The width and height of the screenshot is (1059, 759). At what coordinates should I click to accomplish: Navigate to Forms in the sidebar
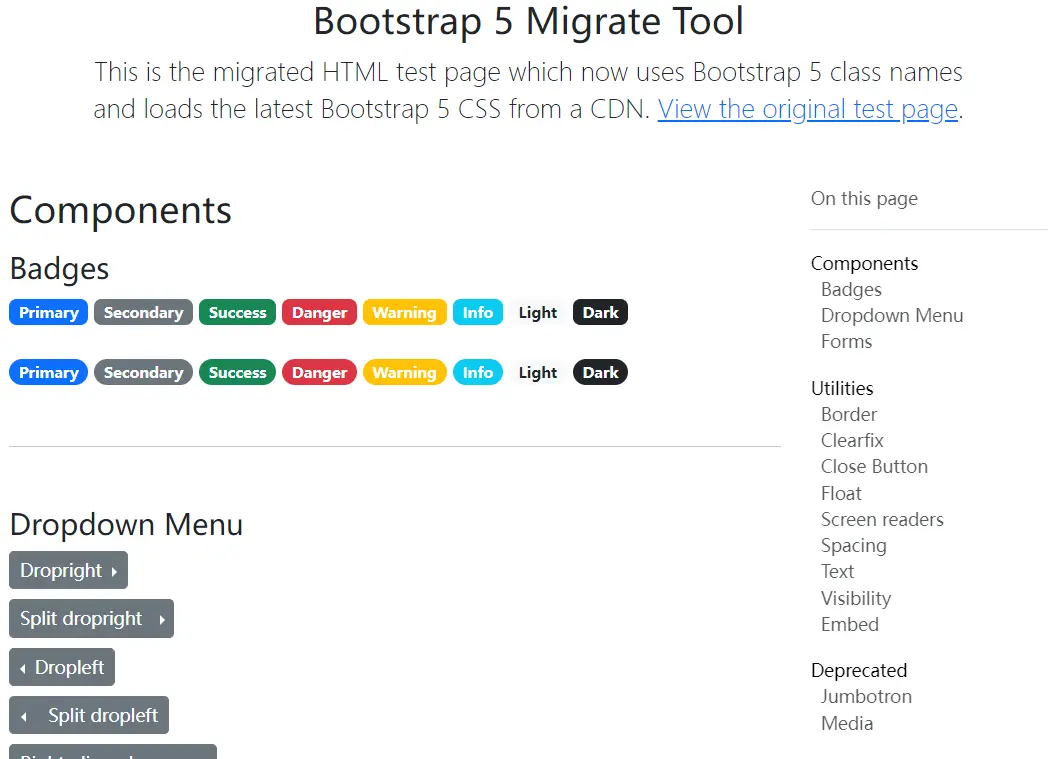tap(847, 342)
